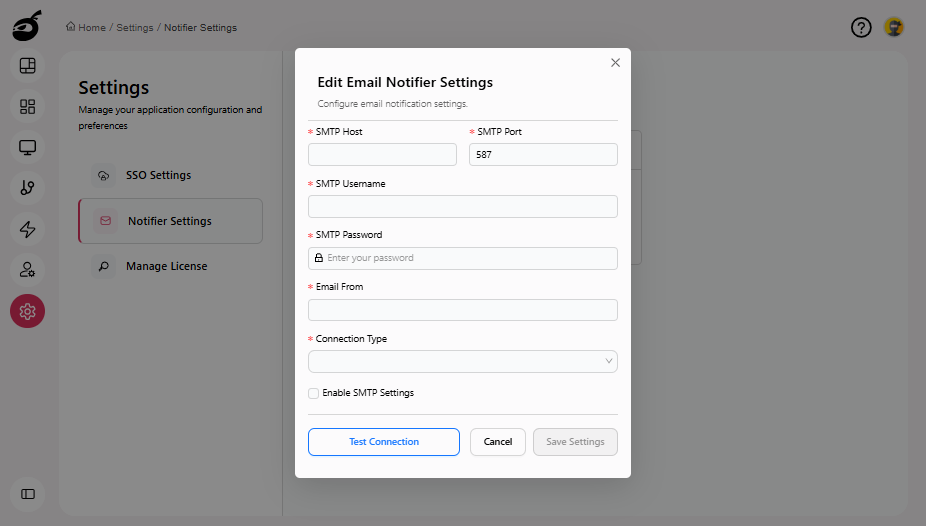Go to Home breadcrumb link
This screenshot has width=926, height=526.
92,28
